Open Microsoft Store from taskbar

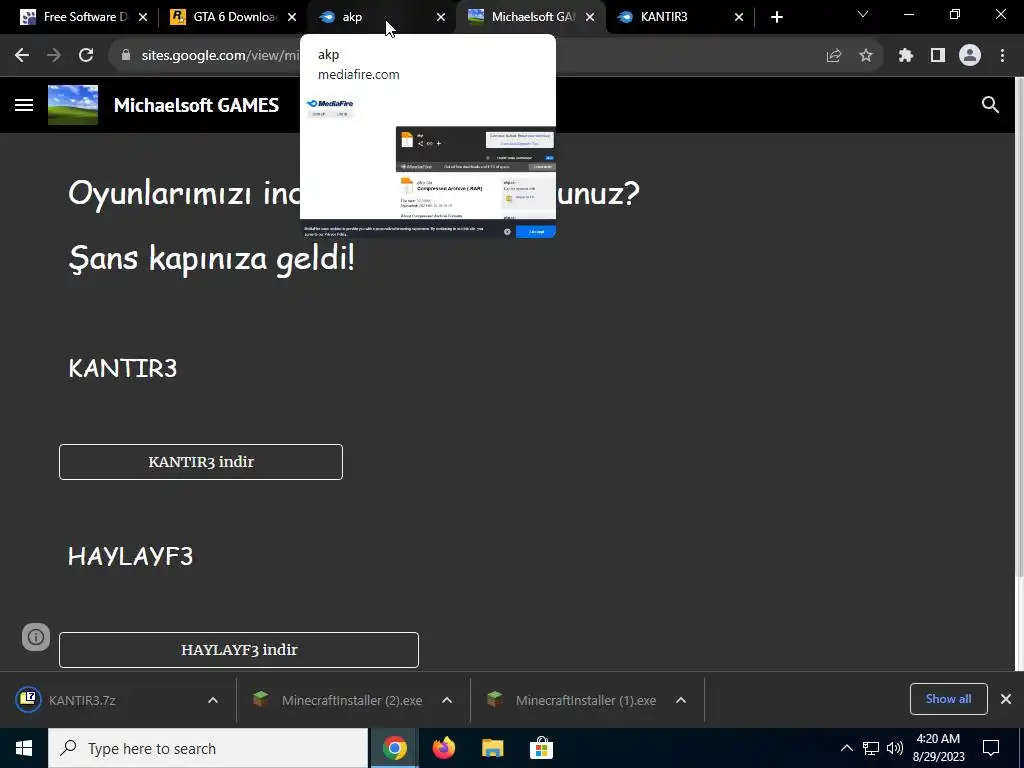coord(541,748)
